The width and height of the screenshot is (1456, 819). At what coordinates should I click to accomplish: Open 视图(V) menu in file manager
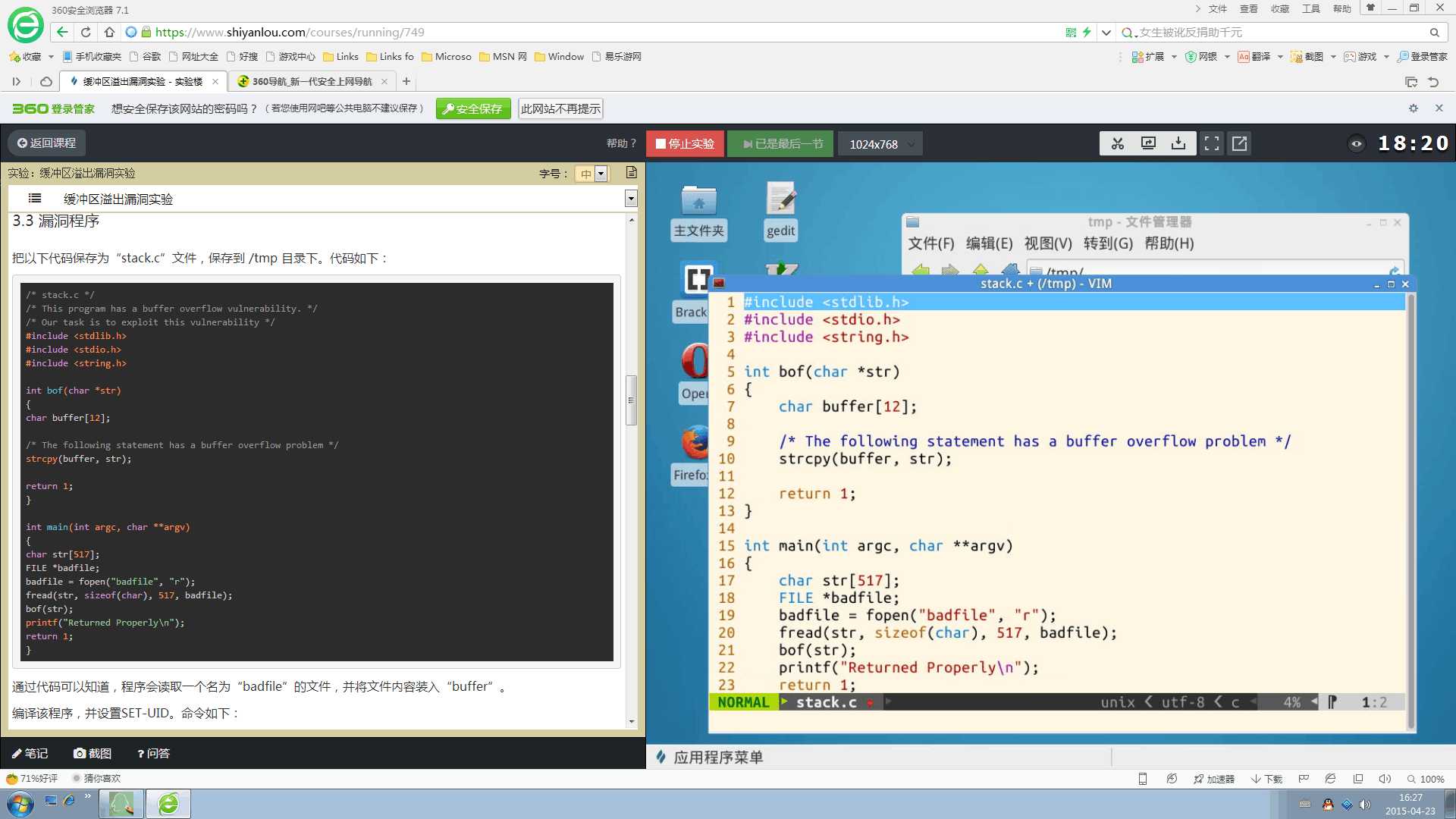[x=1048, y=243]
